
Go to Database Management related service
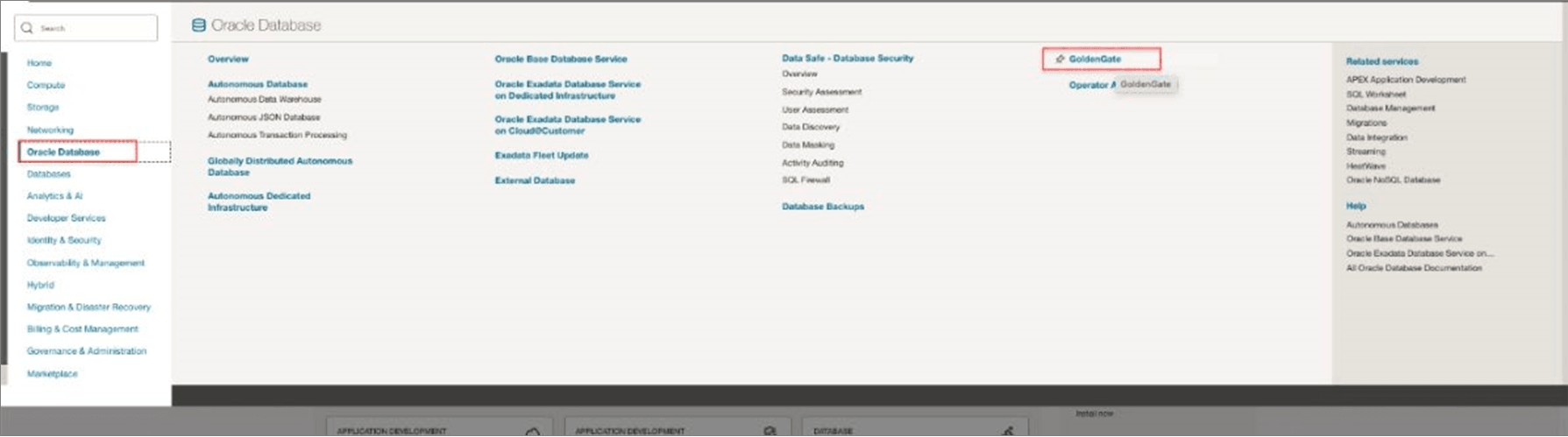(x=1391, y=108)
